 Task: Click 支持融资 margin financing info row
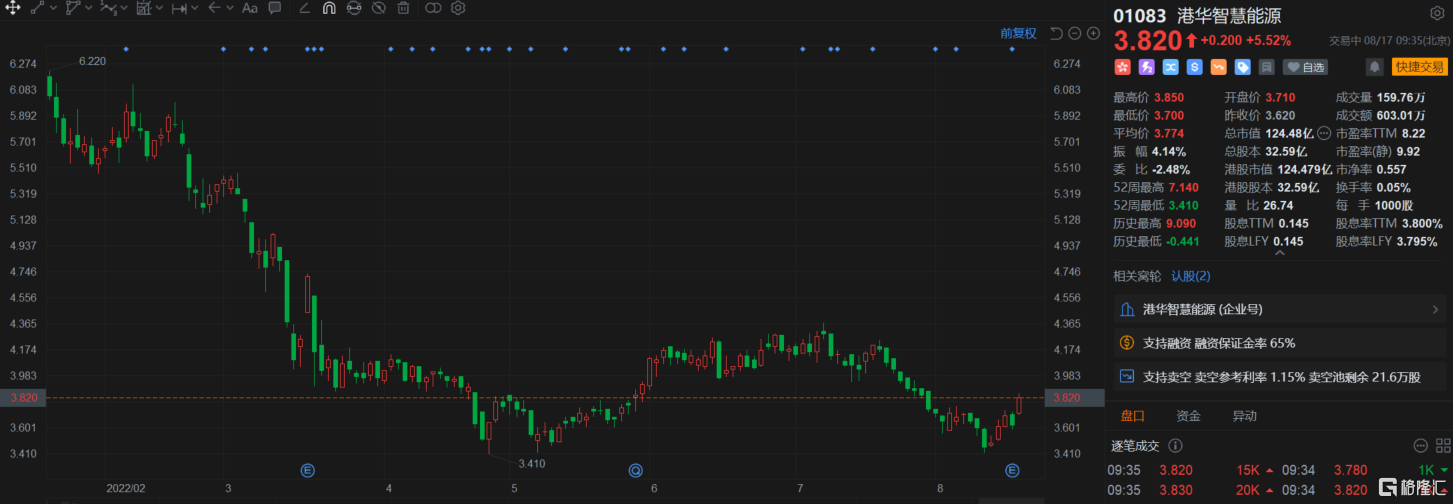pos(1278,343)
